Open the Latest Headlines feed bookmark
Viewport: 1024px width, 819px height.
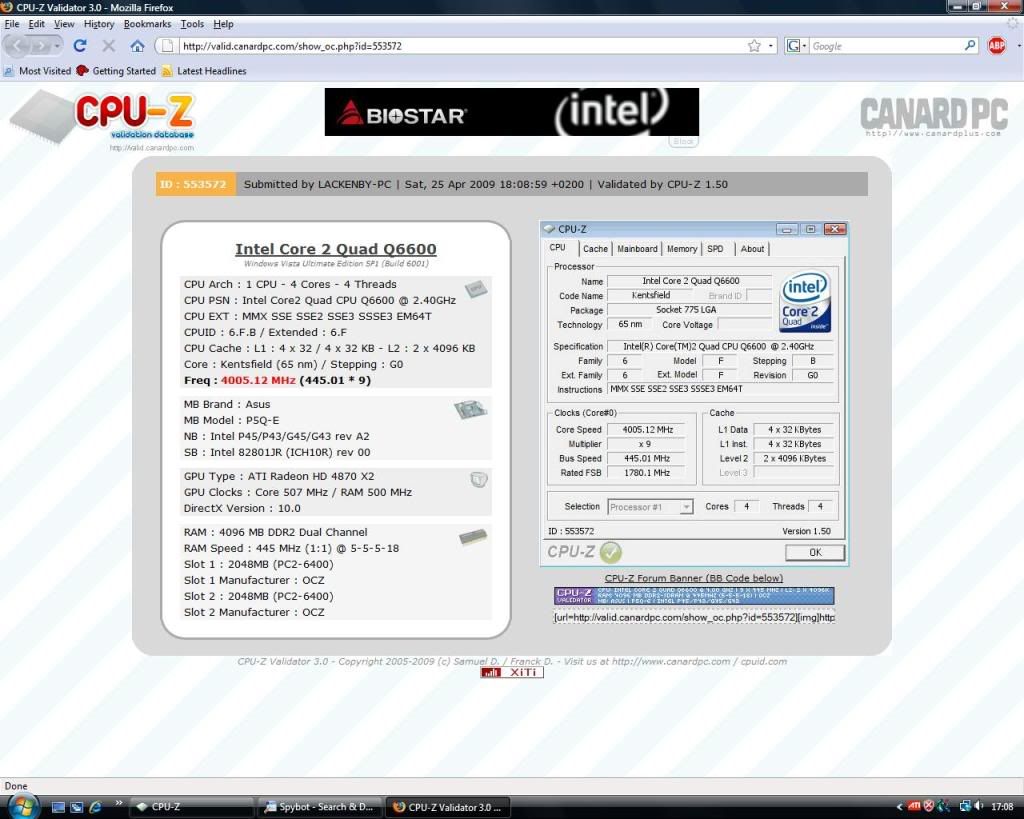click(204, 71)
